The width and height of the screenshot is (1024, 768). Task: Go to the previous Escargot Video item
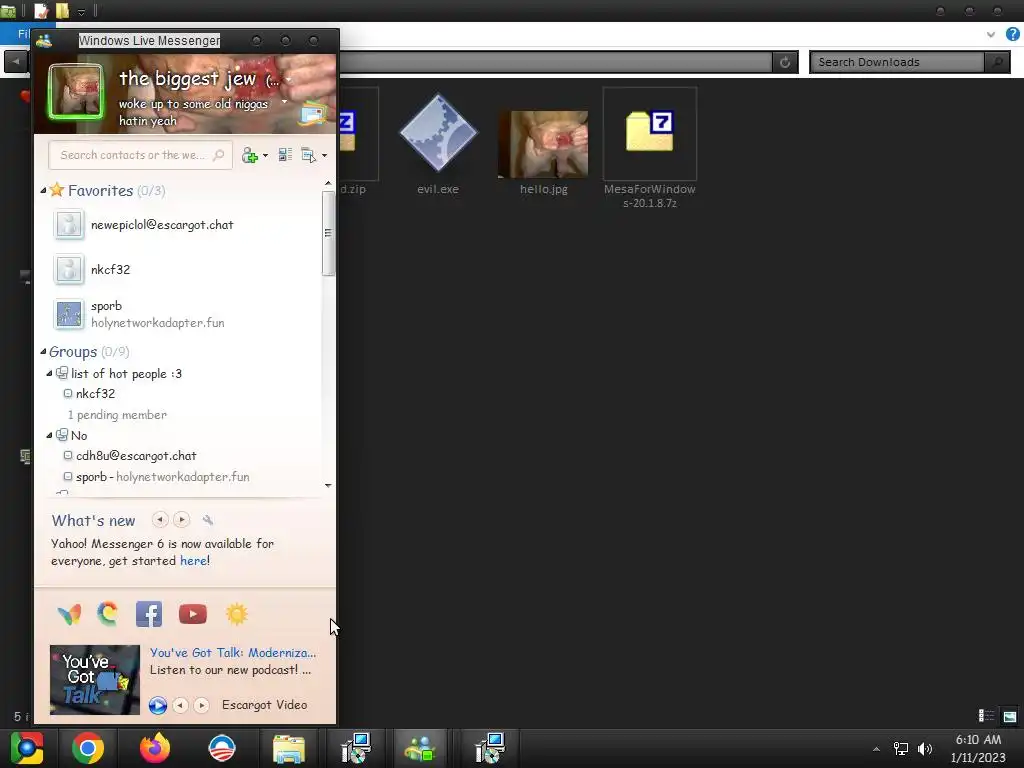click(181, 705)
